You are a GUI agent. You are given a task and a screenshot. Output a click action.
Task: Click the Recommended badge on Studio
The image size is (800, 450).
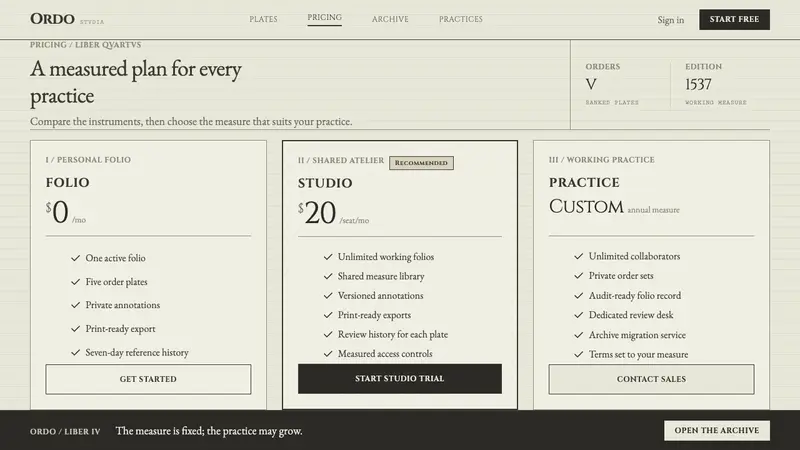[421, 163]
